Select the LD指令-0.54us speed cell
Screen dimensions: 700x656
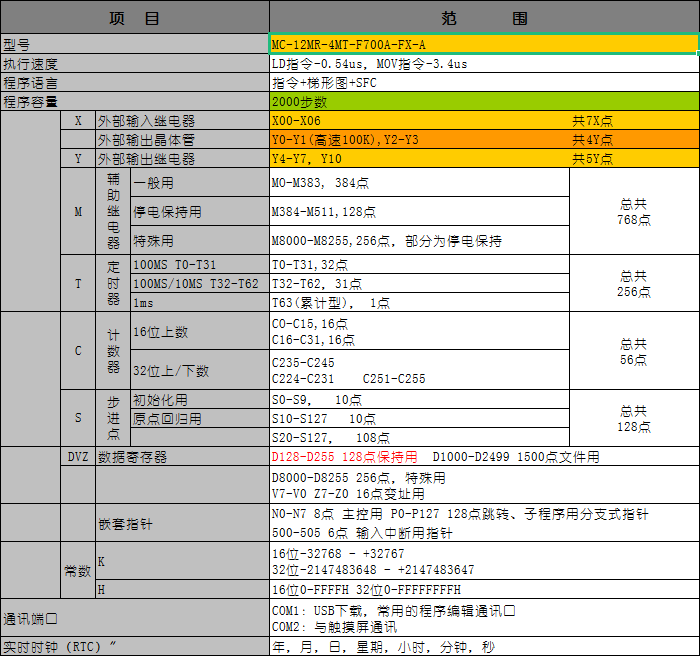(x=483, y=64)
